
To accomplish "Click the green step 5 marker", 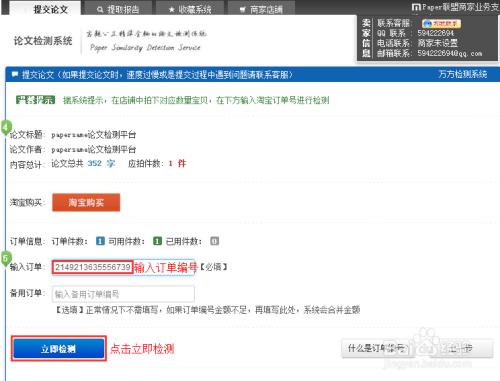I will coord(6,259).
